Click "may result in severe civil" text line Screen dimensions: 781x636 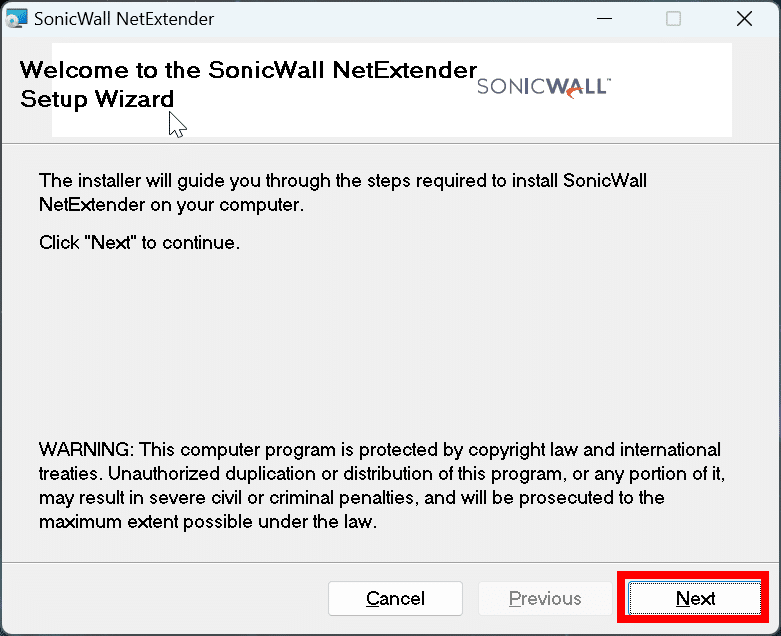352,498
